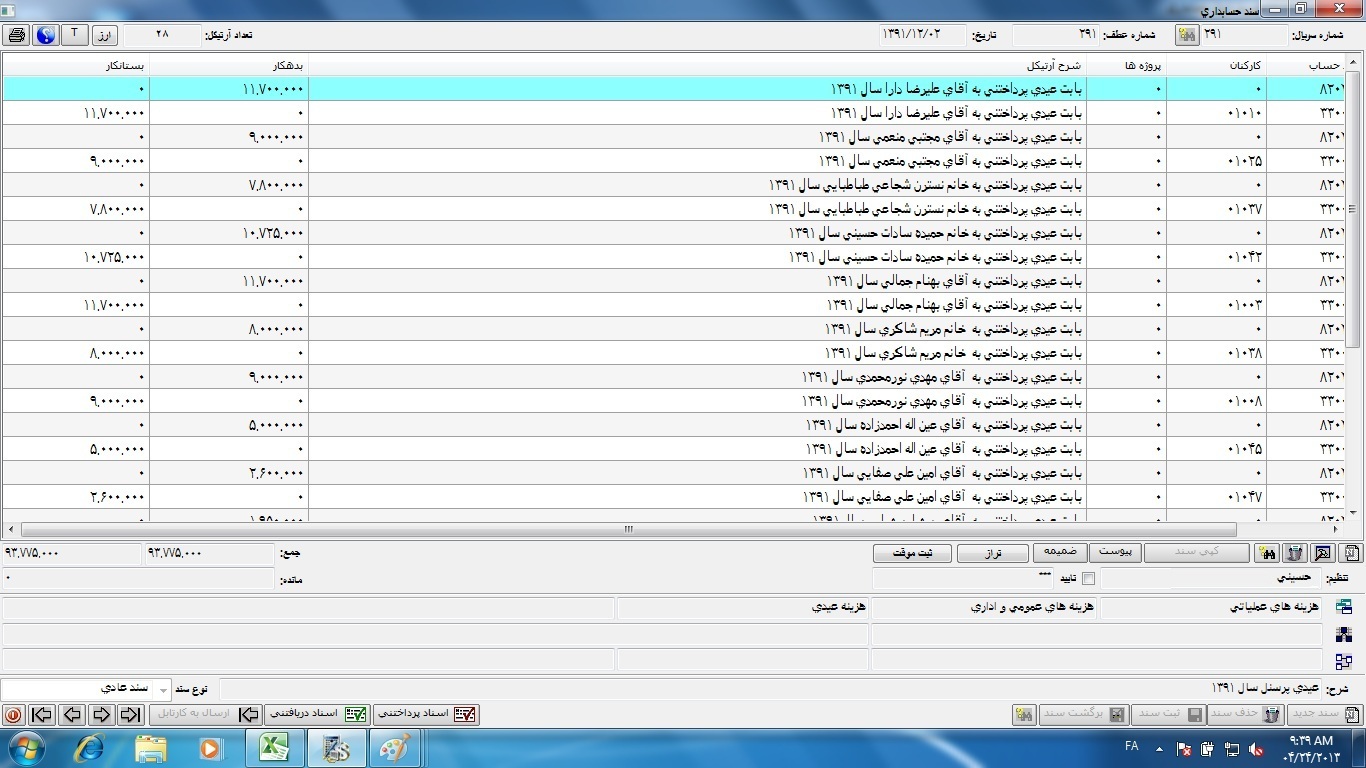Viewport: 1366px width, 768px height.
Task: Open media player taskbar icon
Action: tap(210, 748)
